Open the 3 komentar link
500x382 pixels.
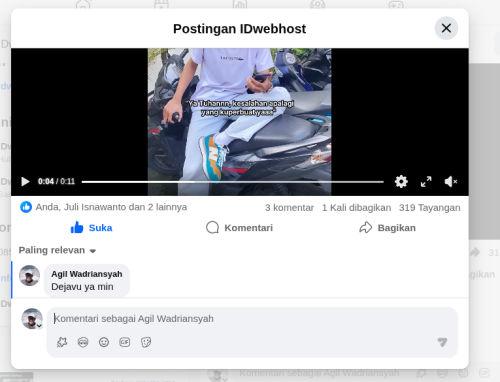point(289,208)
